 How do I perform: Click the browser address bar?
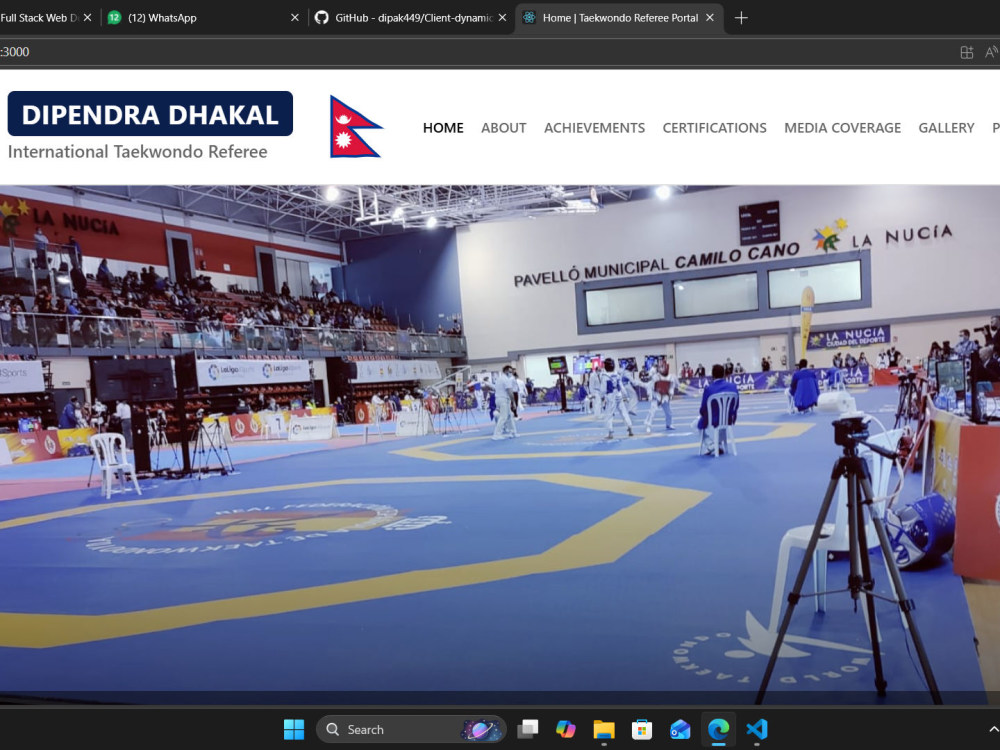pos(472,52)
